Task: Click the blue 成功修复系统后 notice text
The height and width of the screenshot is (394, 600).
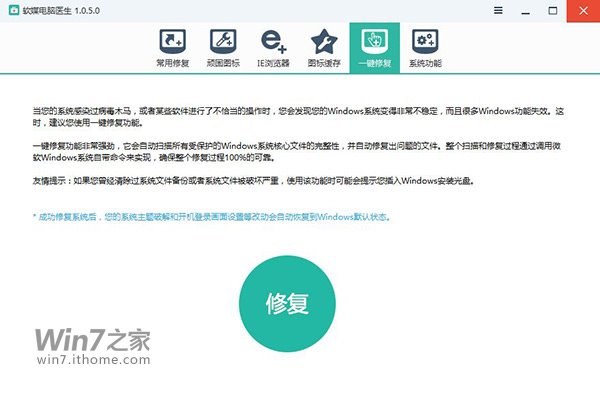Action: tap(212, 217)
